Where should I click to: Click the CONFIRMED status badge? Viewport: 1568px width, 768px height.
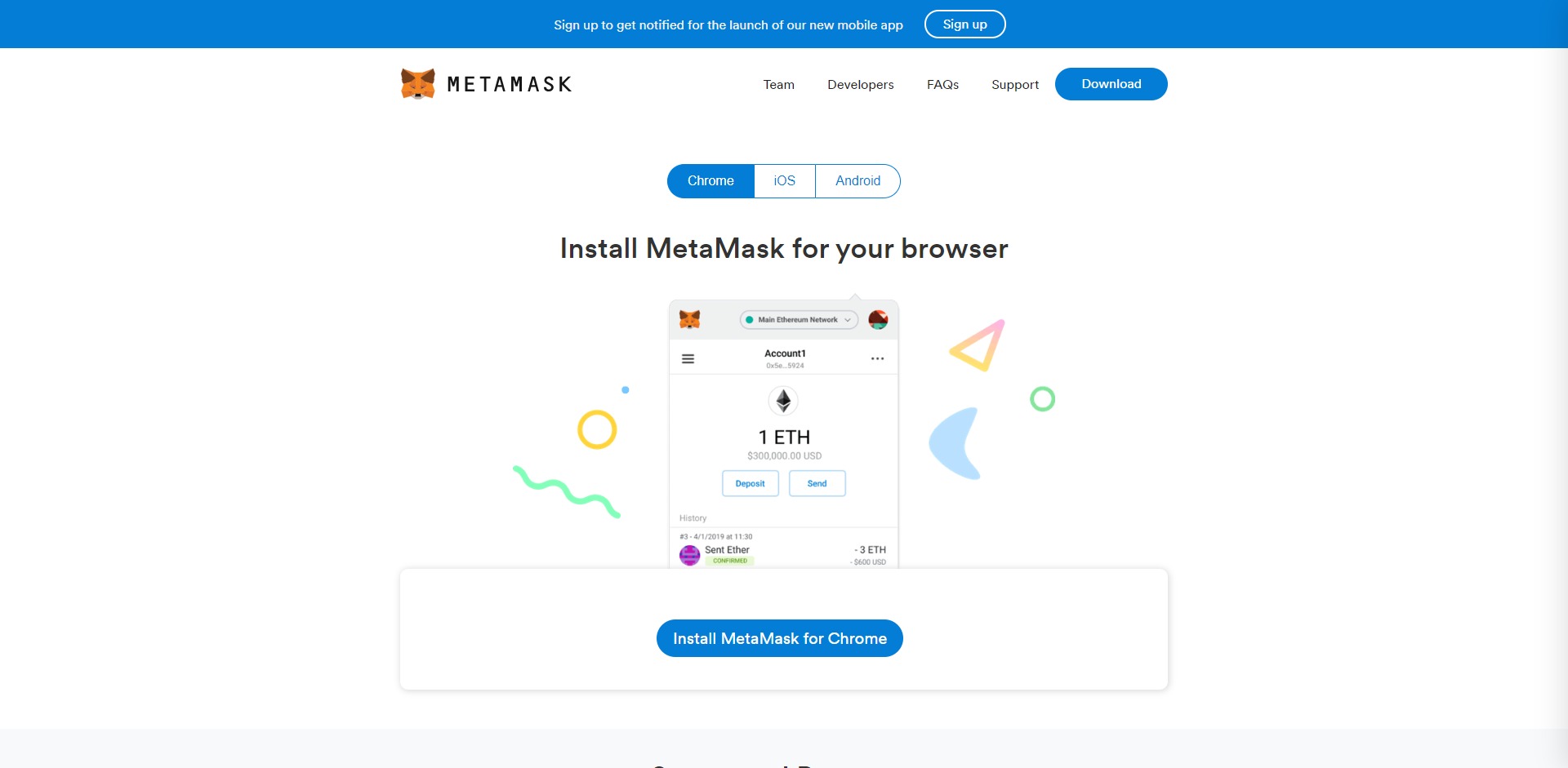(x=730, y=561)
